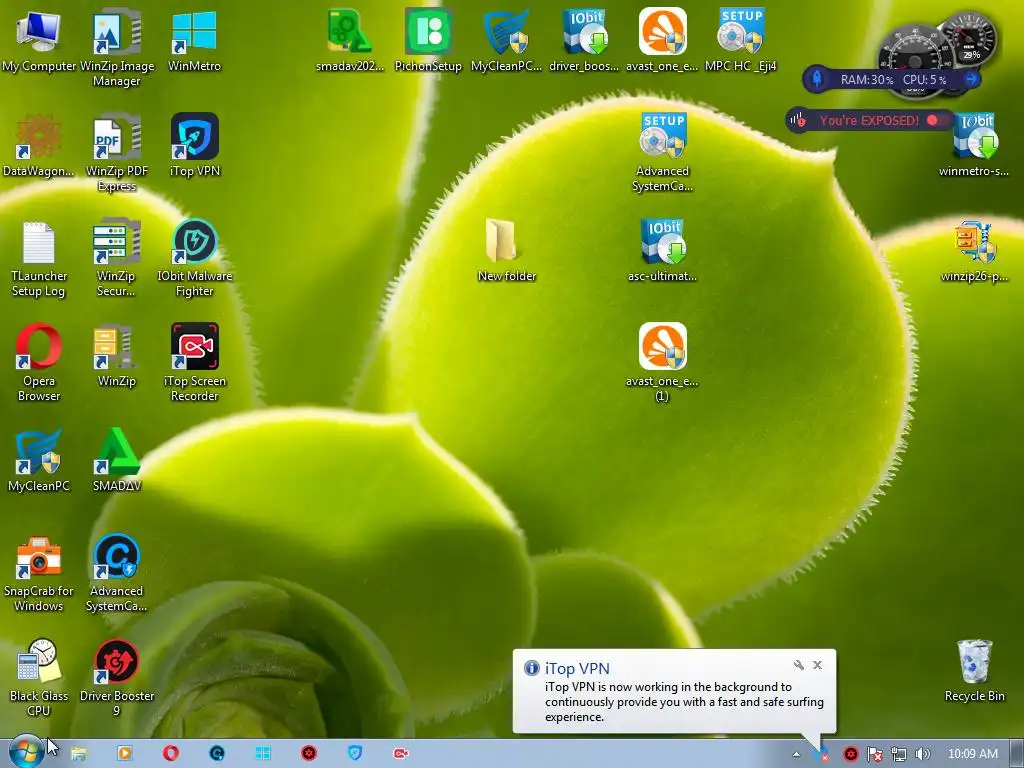The height and width of the screenshot is (768, 1024).
Task: Select the top-row avast_one_e... installer icon
Action: (x=662, y=40)
